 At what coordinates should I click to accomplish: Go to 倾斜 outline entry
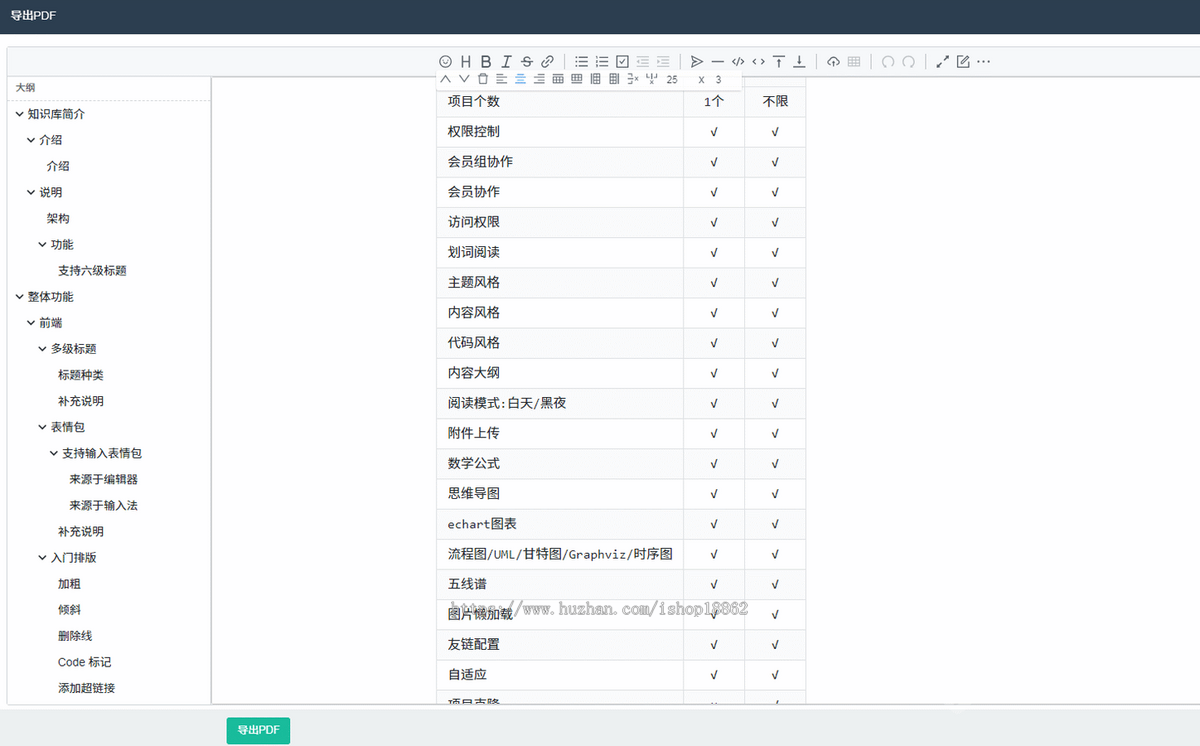click(x=69, y=609)
